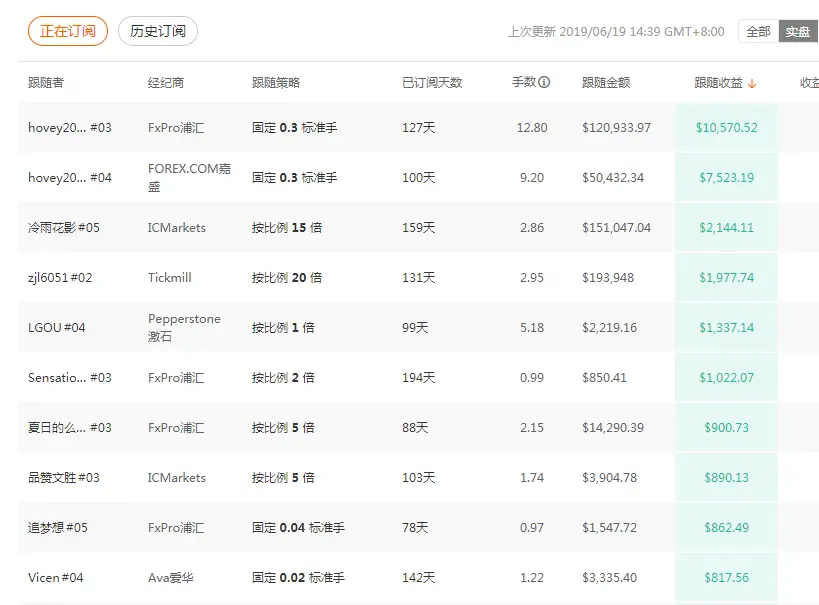
Task: Click profit value $1,977.74
Action: point(727,277)
